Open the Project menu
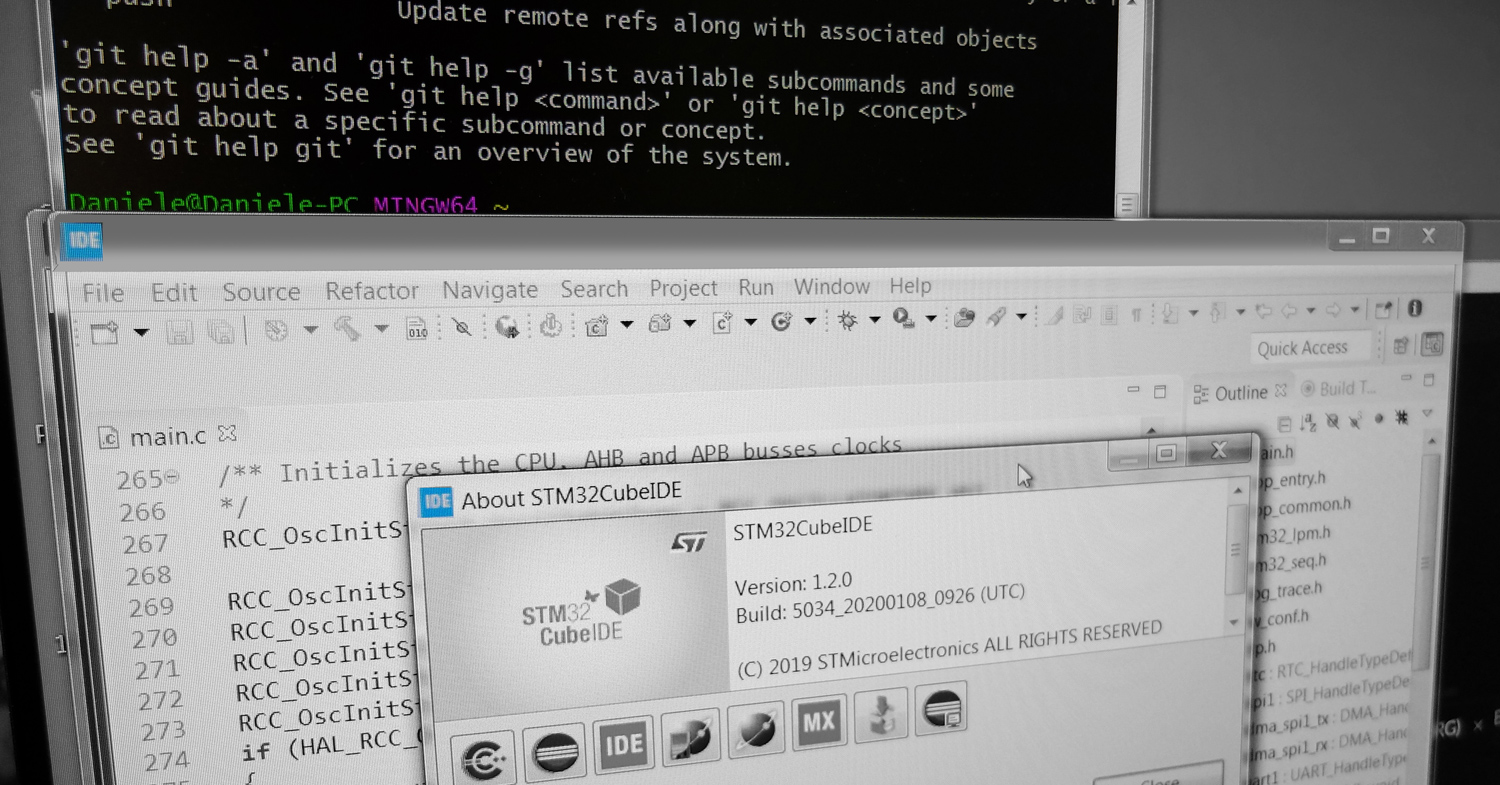Image resolution: width=1500 pixels, height=785 pixels. point(684,288)
